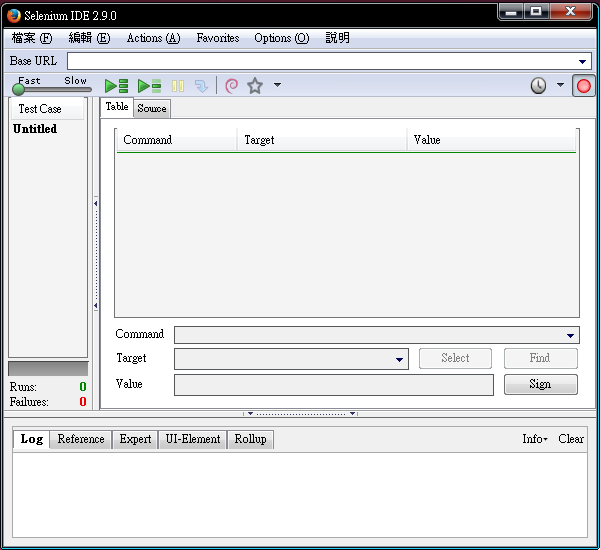Click the Select button
Image resolution: width=600 pixels, height=550 pixels.
tap(455, 358)
